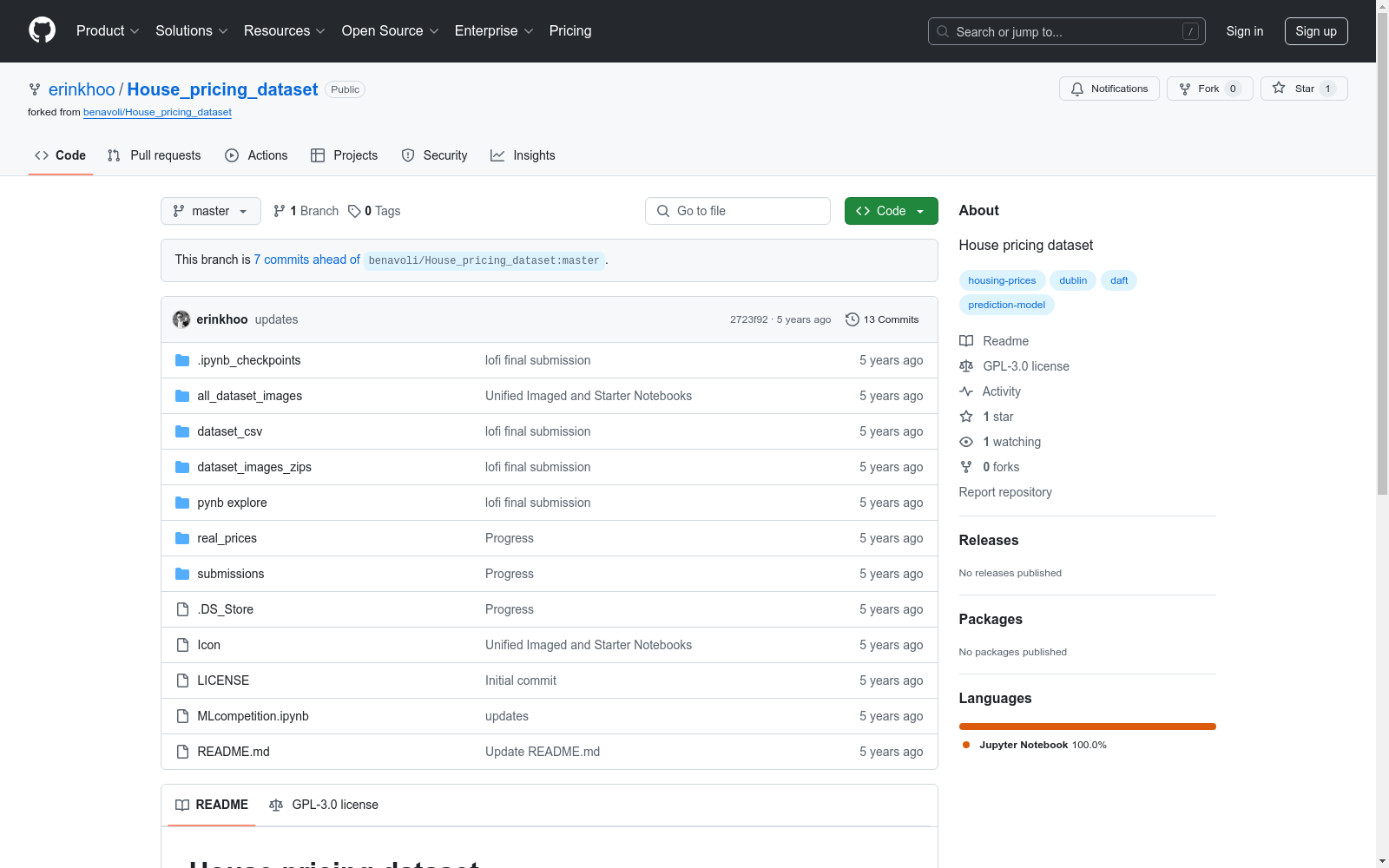Screen dimensions: 1389x868
Task: Click the watching eye icon
Action: click(966, 442)
